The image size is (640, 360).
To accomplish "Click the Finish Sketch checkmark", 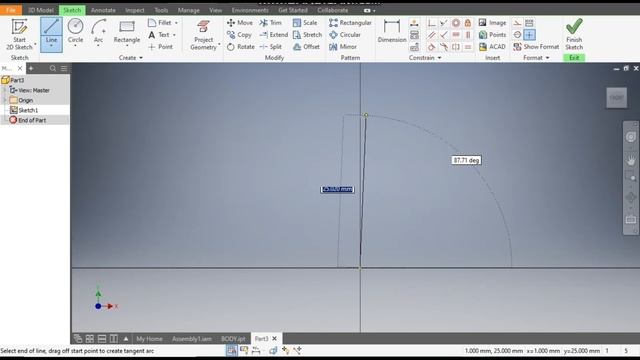I will 574,27.
